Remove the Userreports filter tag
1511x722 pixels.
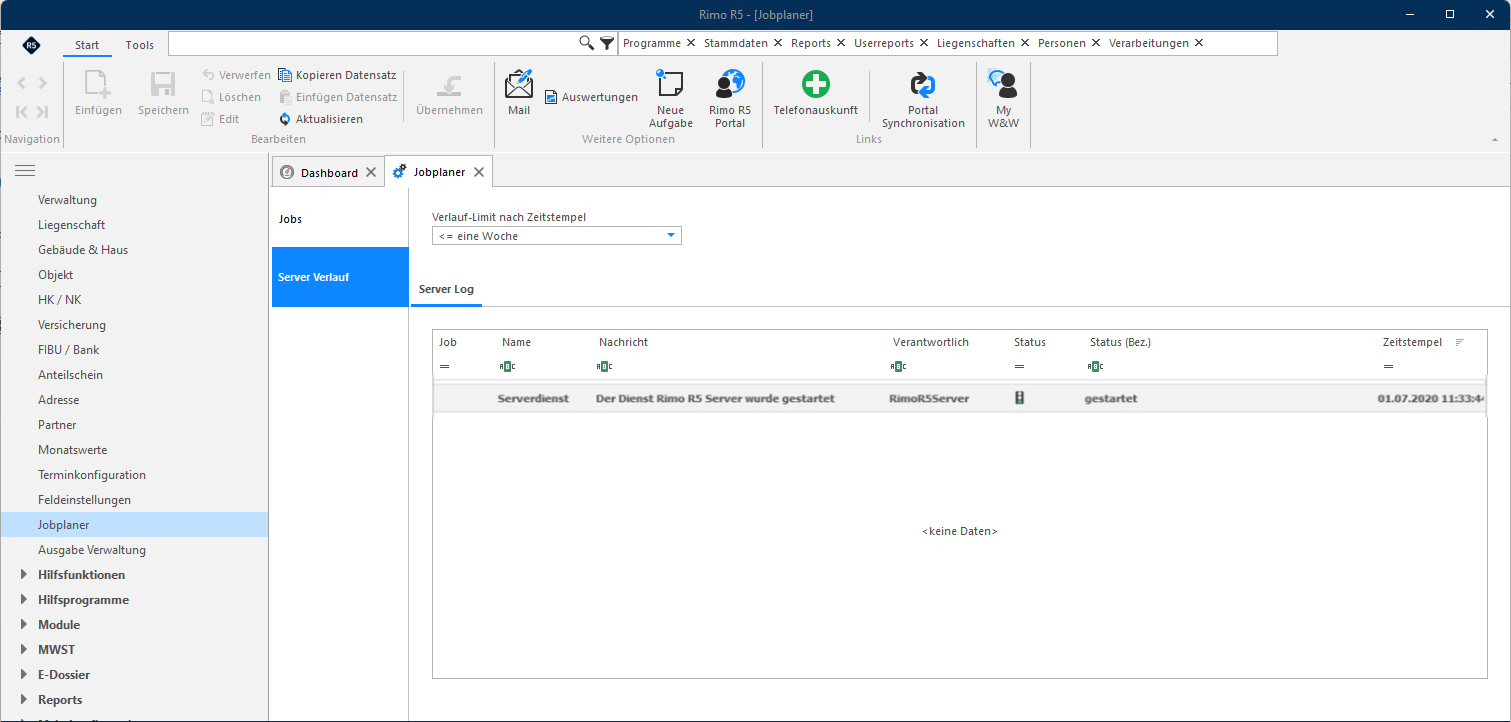pyautogui.click(x=924, y=43)
